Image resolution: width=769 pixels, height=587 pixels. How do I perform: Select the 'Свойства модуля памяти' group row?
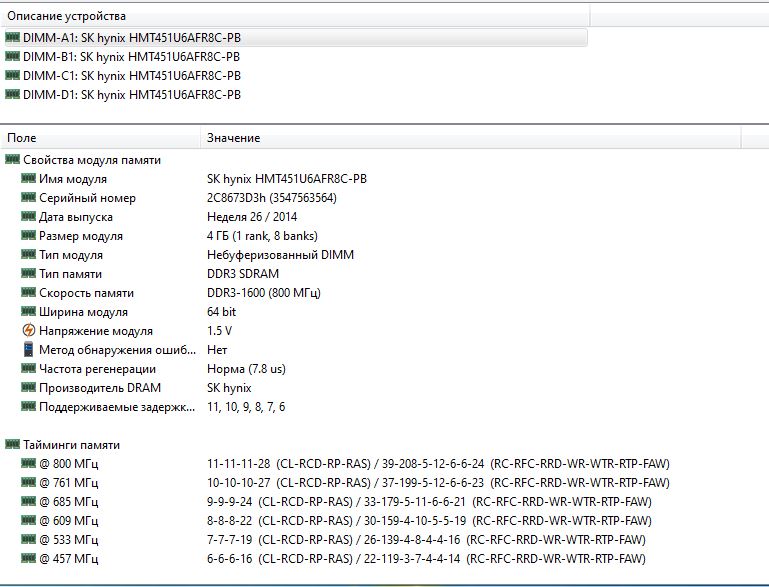[x=82, y=160]
